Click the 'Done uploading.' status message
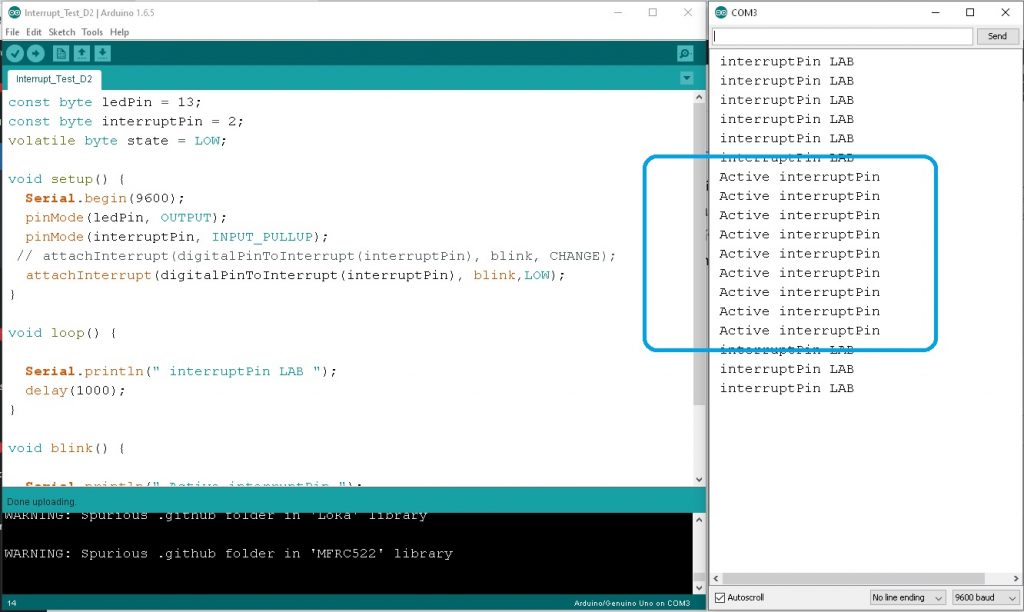 pyautogui.click(x=41, y=502)
